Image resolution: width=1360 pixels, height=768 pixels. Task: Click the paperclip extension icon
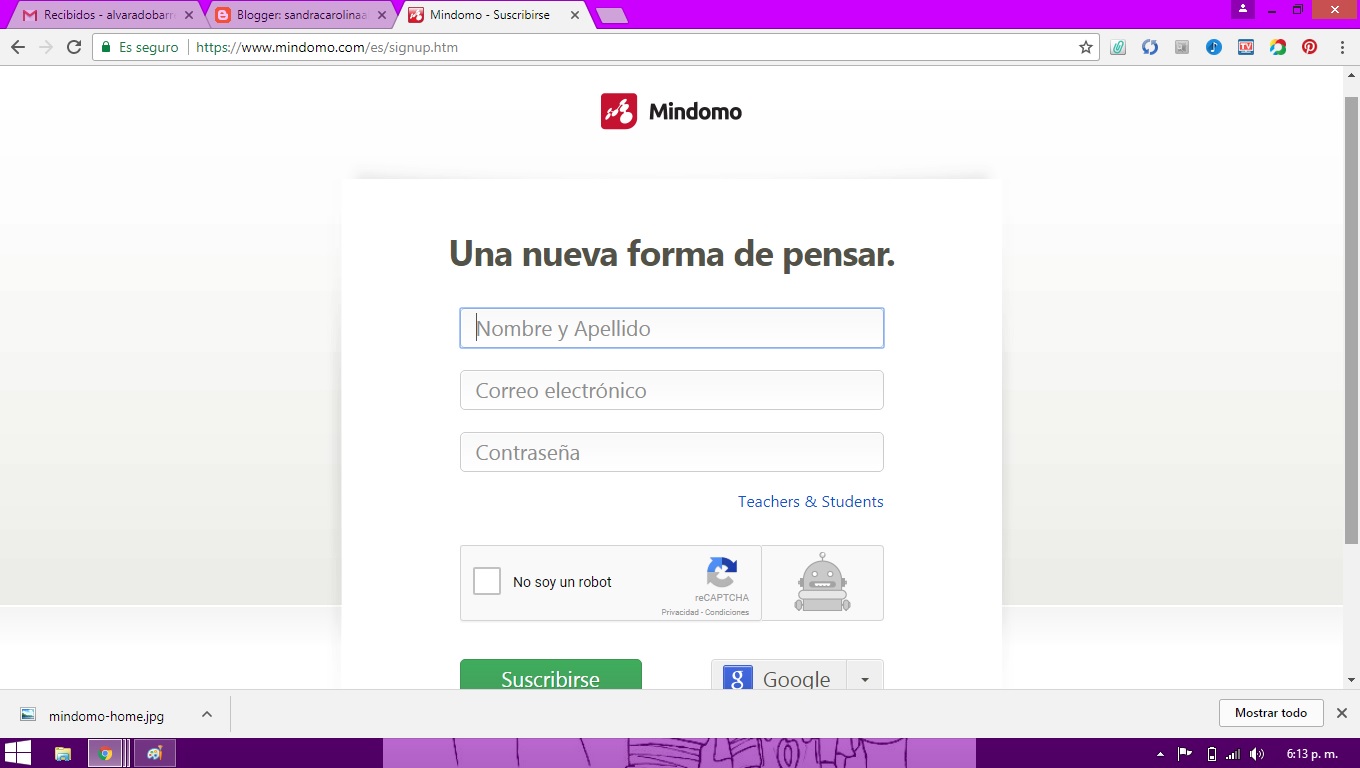[1118, 47]
